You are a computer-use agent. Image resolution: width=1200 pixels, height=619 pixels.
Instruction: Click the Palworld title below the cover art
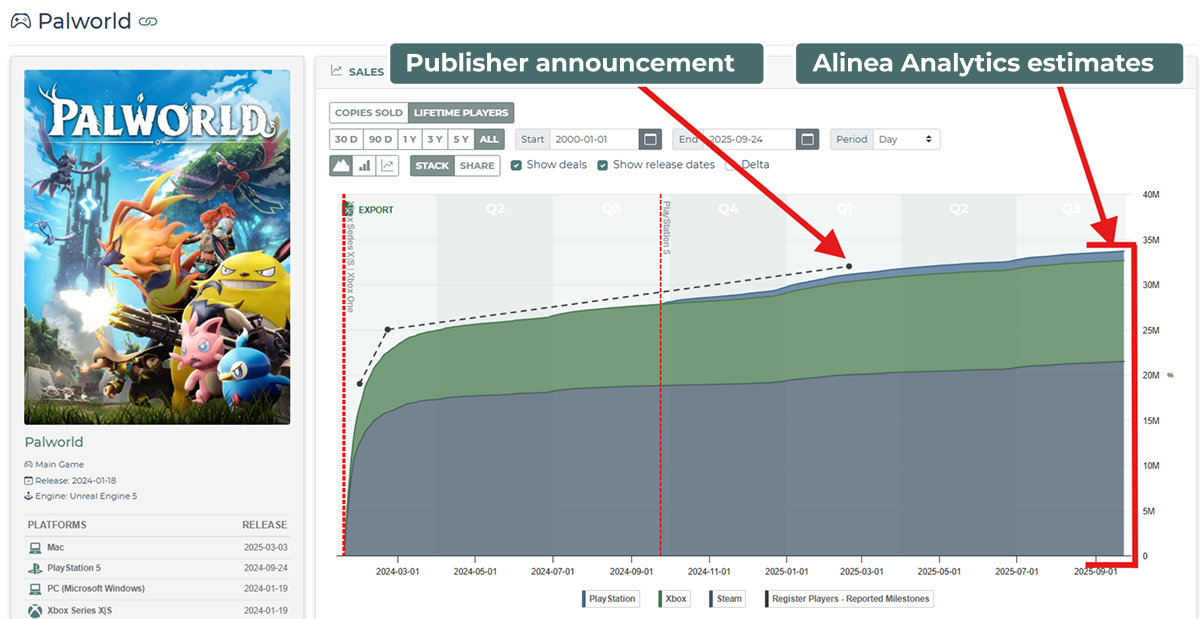pyautogui.click(x=54, y=442)
